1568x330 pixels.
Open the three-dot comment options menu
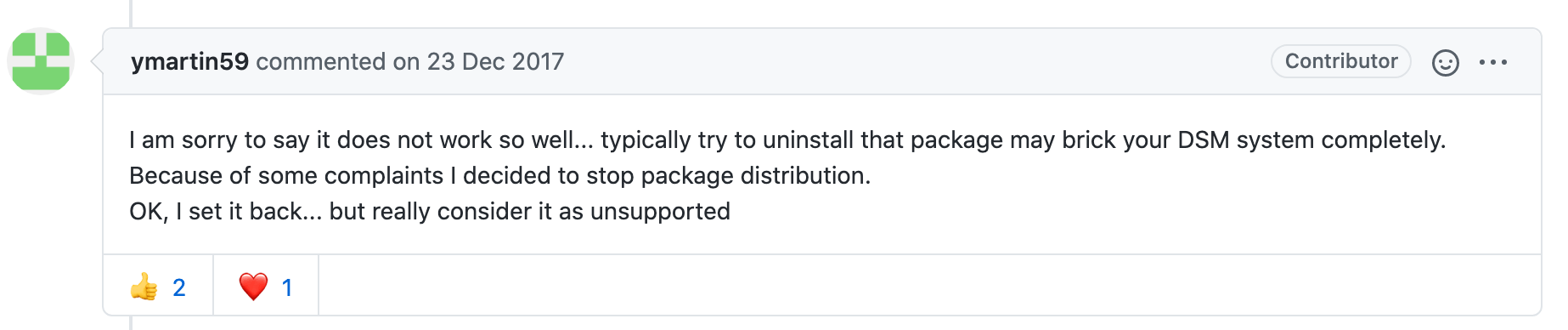pos(1492,62)
